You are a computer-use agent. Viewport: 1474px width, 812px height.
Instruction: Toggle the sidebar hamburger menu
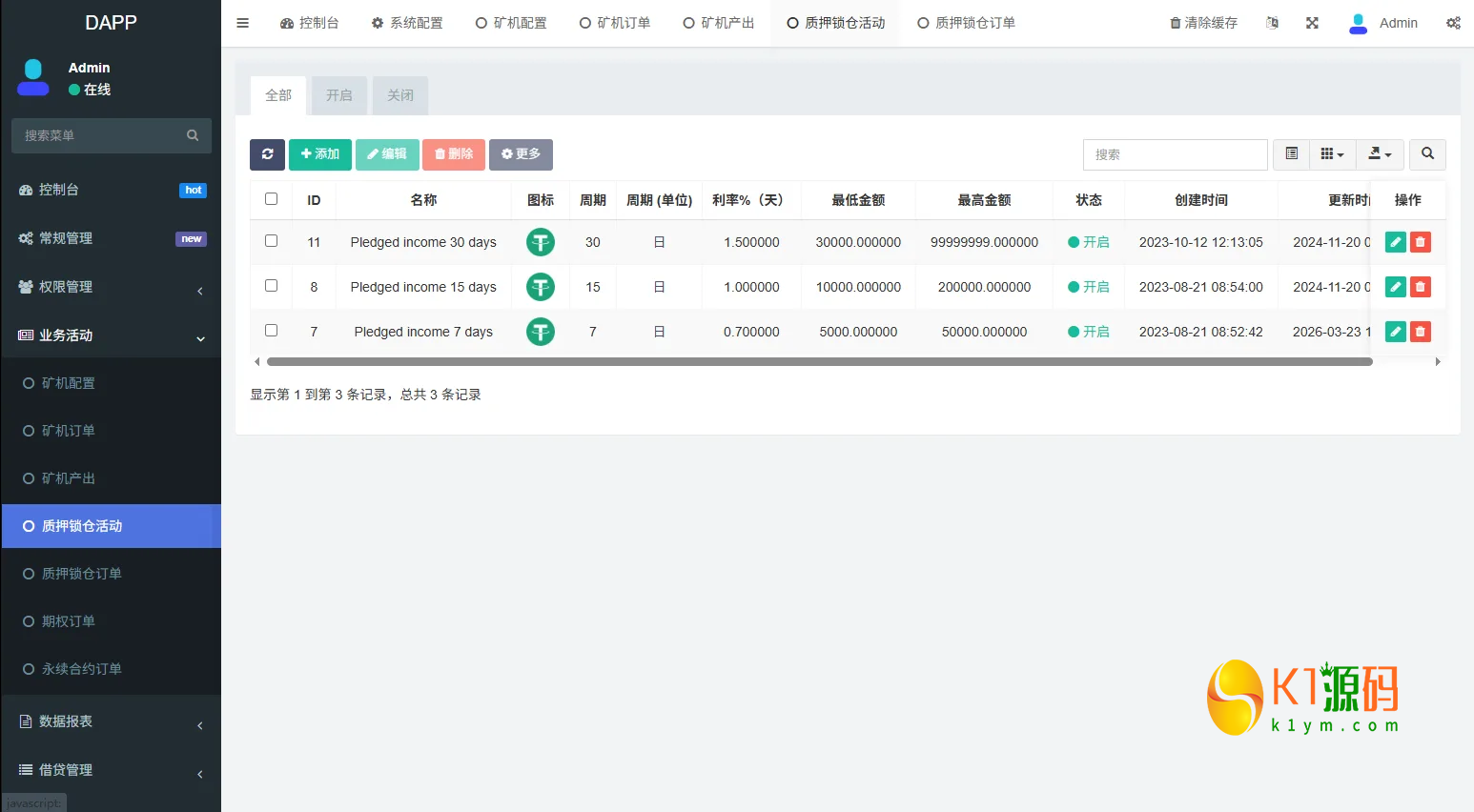coord(242,23)
